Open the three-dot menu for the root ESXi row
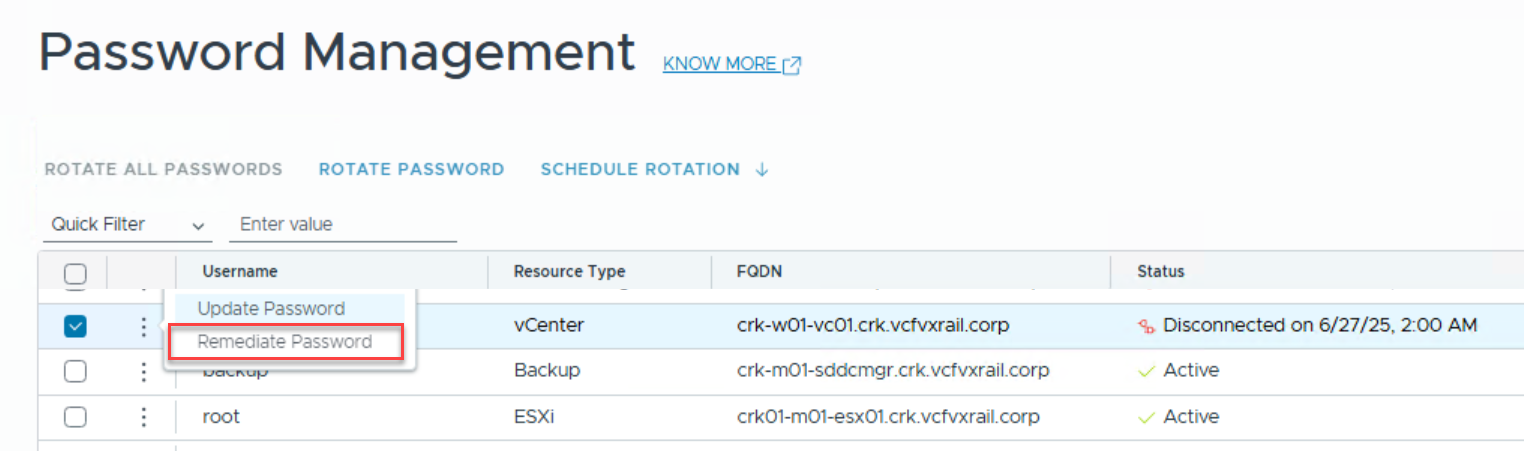Viewport: 1524px width, 451px height. [144, 417]
